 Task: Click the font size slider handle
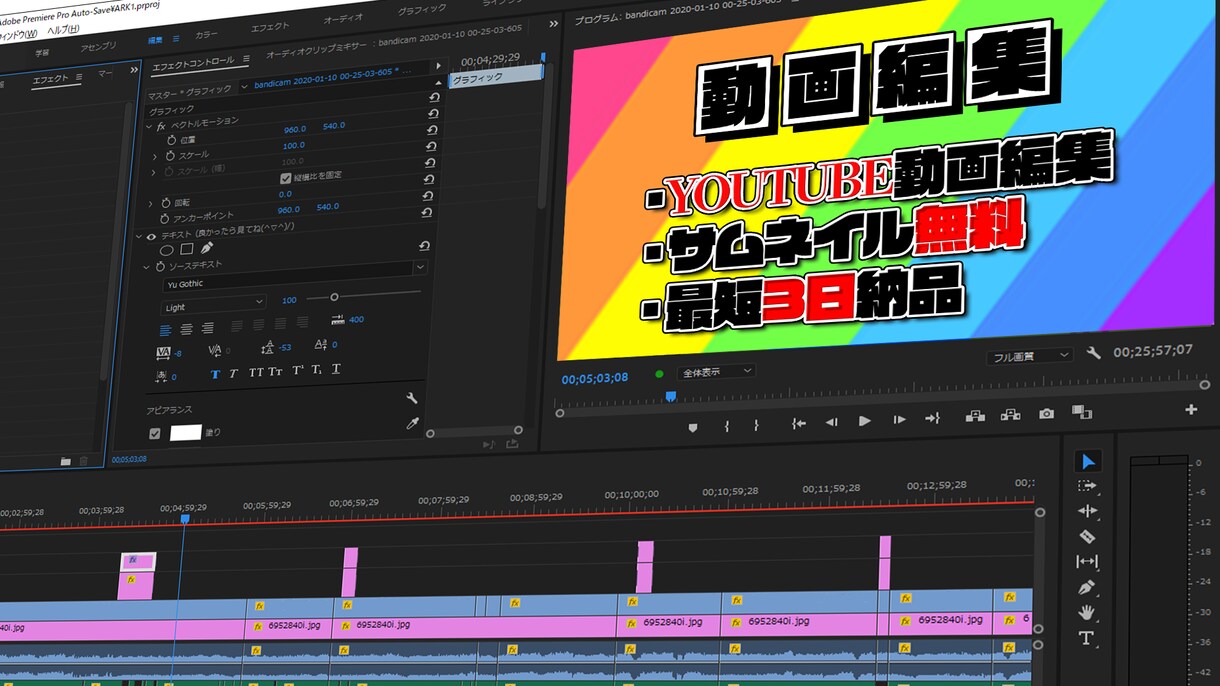pyautogui.click(x=334, y=297)
